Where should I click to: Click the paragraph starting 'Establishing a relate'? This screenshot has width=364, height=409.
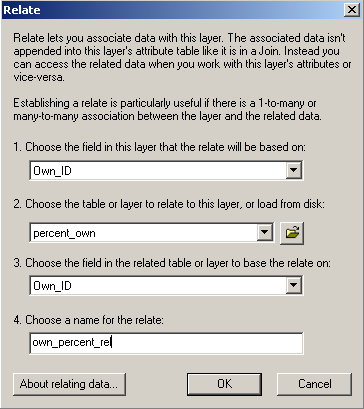pyautogui.click(x=165, y=110)
